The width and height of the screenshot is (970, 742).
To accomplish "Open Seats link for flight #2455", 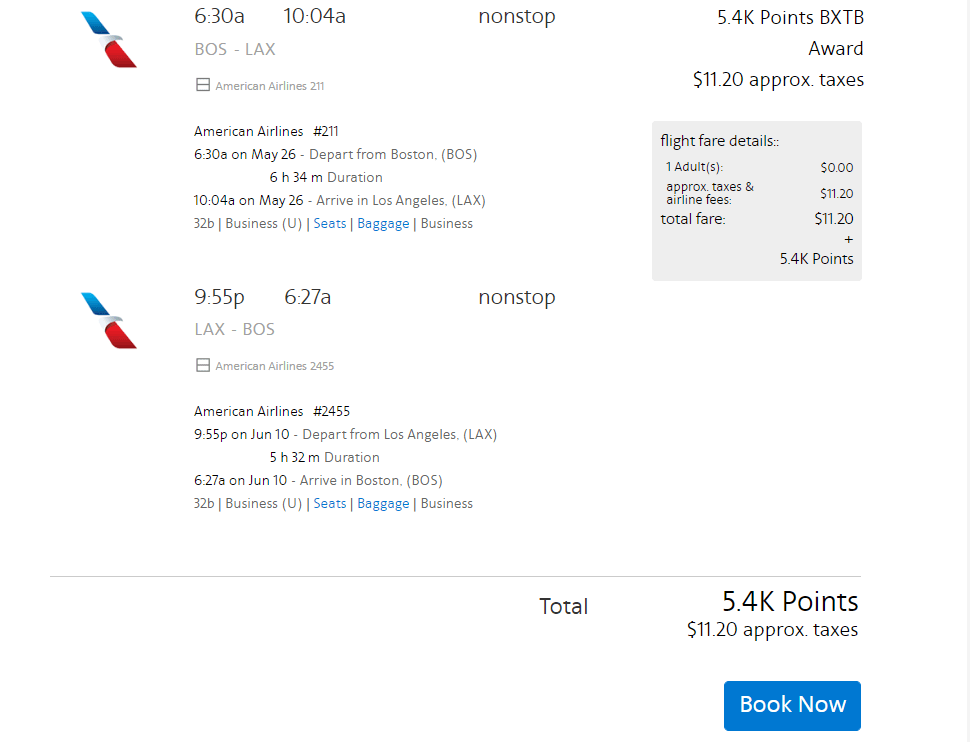I will pyautogui.click(x=330, y=504).
